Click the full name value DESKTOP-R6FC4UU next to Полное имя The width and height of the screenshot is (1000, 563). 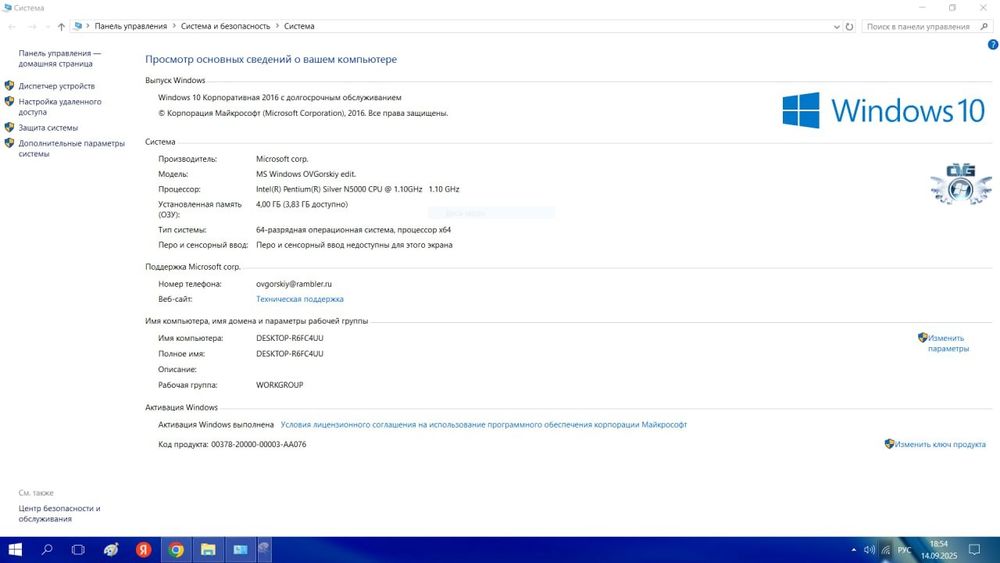(x=290, y=354)
